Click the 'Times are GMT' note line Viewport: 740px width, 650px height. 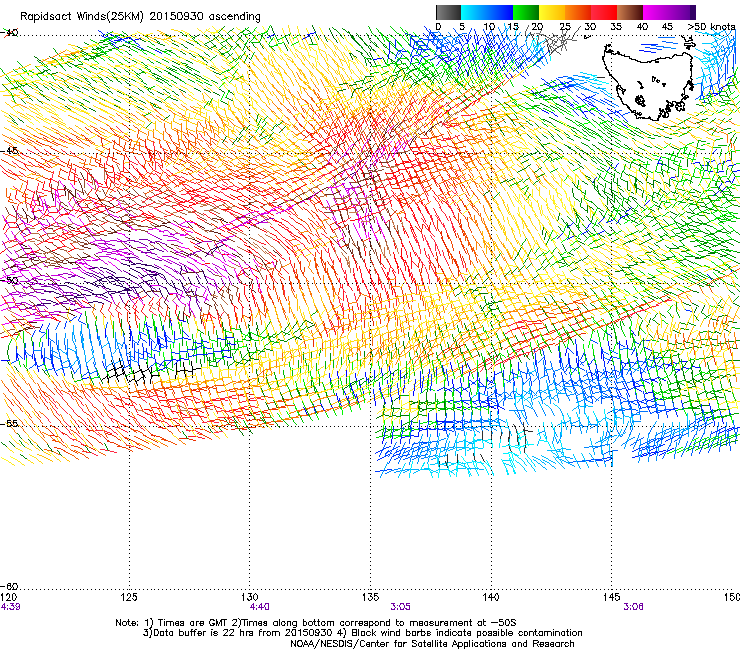(x=316, y=623)
